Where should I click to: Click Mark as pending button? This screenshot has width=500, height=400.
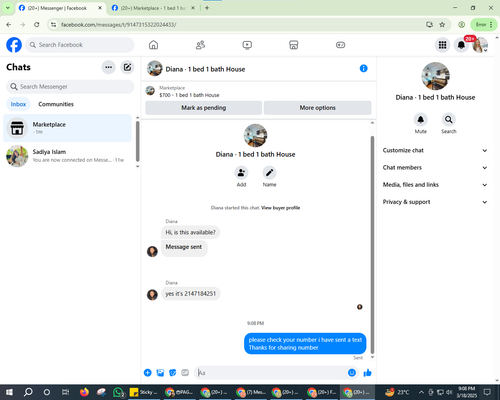click(x=203, y=108)
